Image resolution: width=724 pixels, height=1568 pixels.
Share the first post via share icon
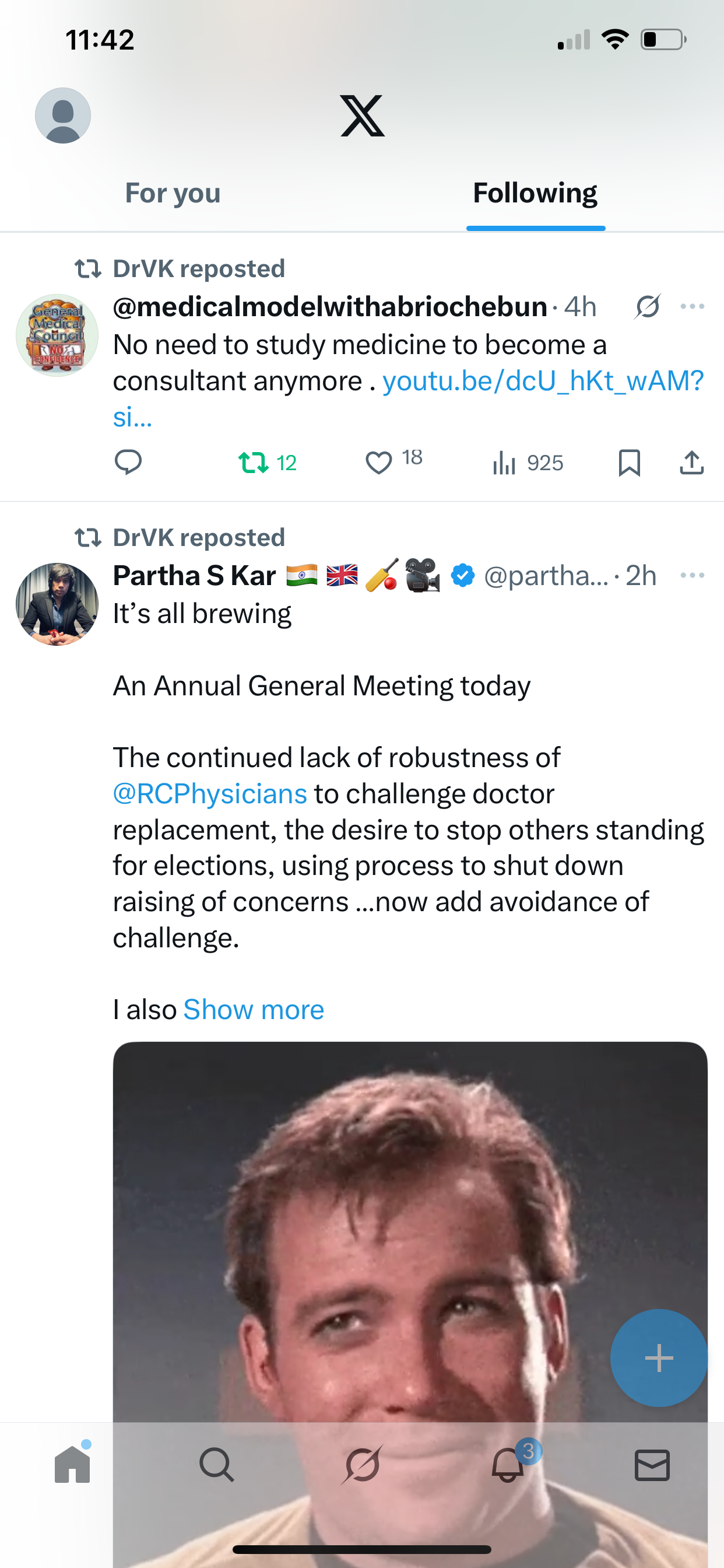[x=692, y=463]
